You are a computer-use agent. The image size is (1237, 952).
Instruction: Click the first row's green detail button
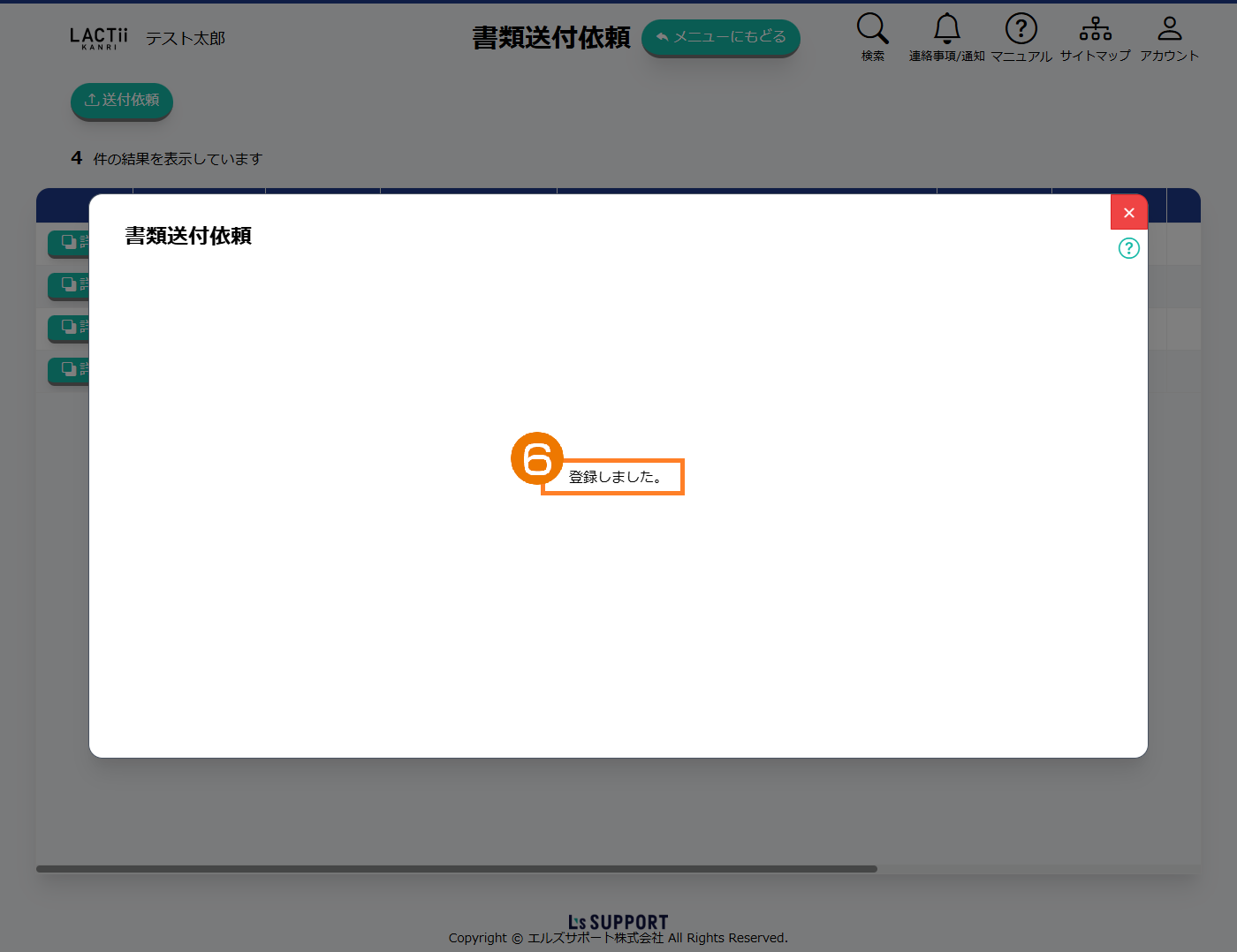click(x=69, y=243)
